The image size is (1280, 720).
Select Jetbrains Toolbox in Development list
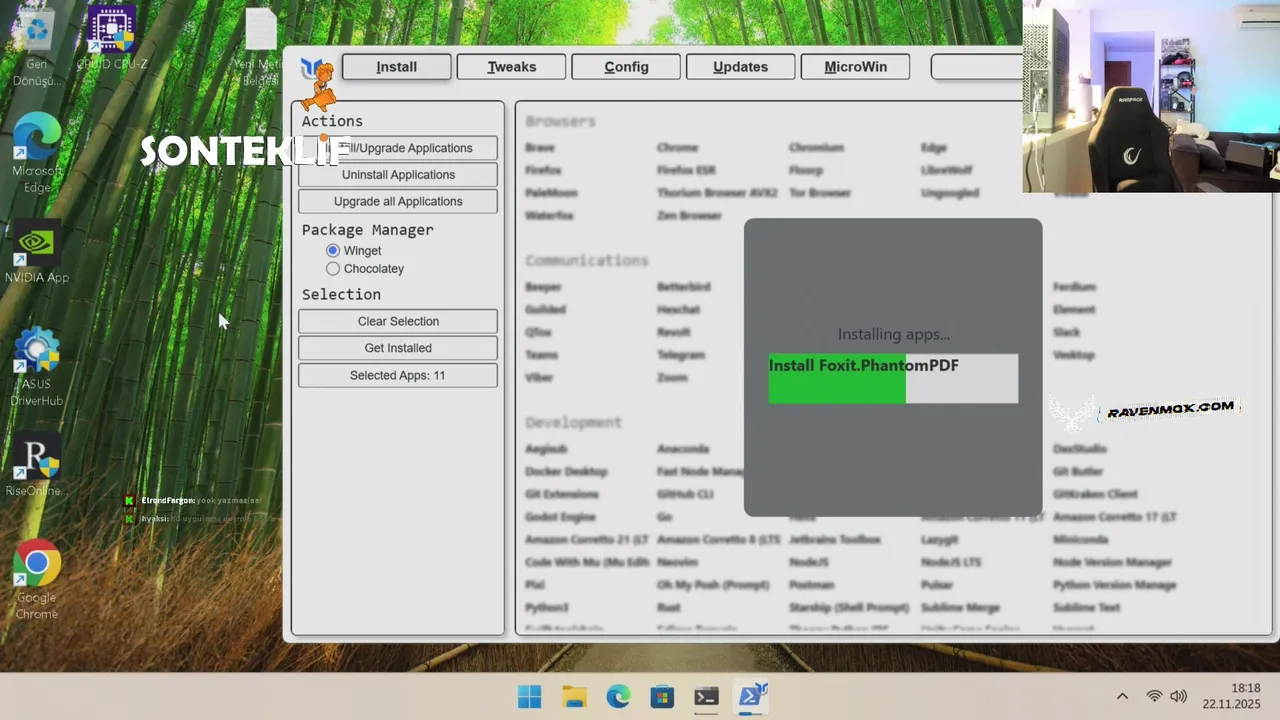[x=835, y=540]
